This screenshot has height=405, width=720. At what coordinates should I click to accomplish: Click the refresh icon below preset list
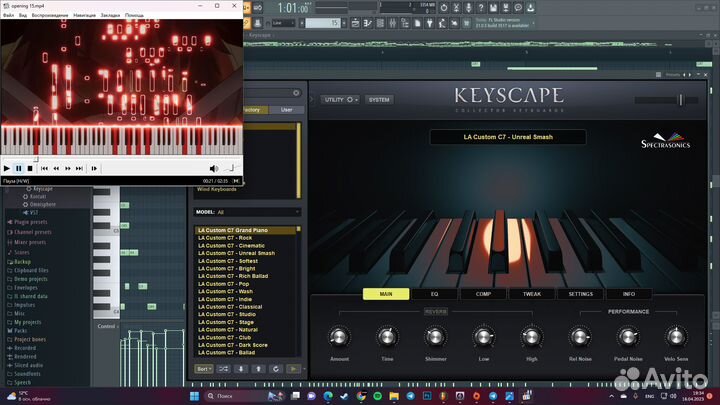tap(276, 369)
